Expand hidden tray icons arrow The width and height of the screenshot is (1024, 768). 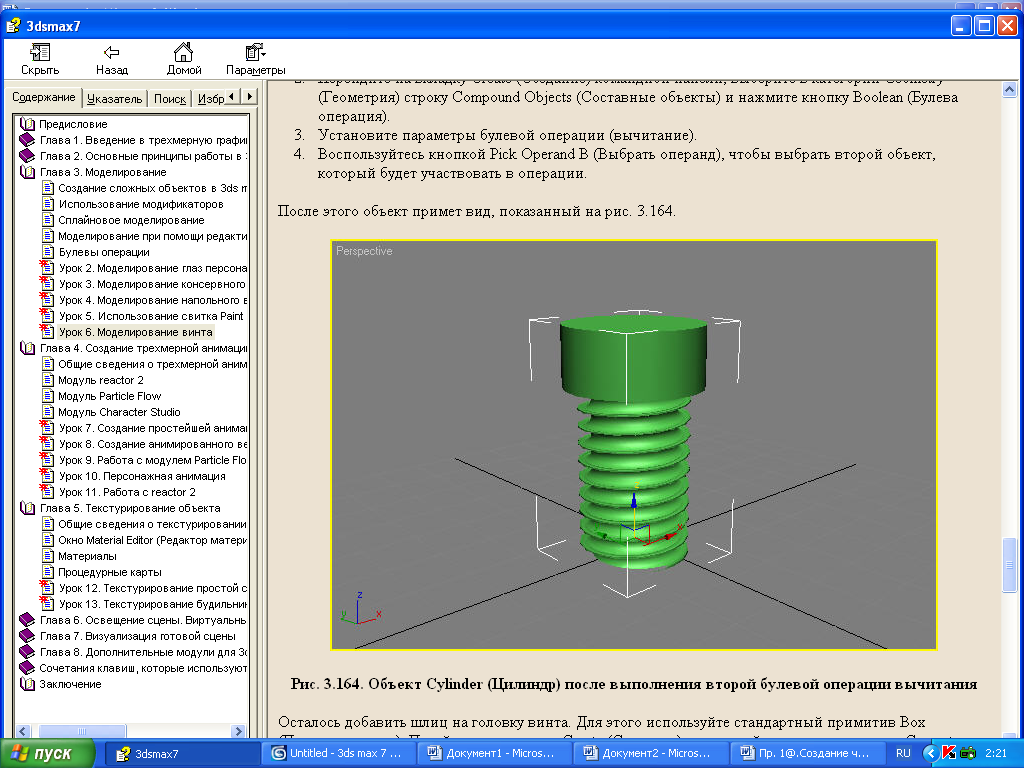(931, 753)
